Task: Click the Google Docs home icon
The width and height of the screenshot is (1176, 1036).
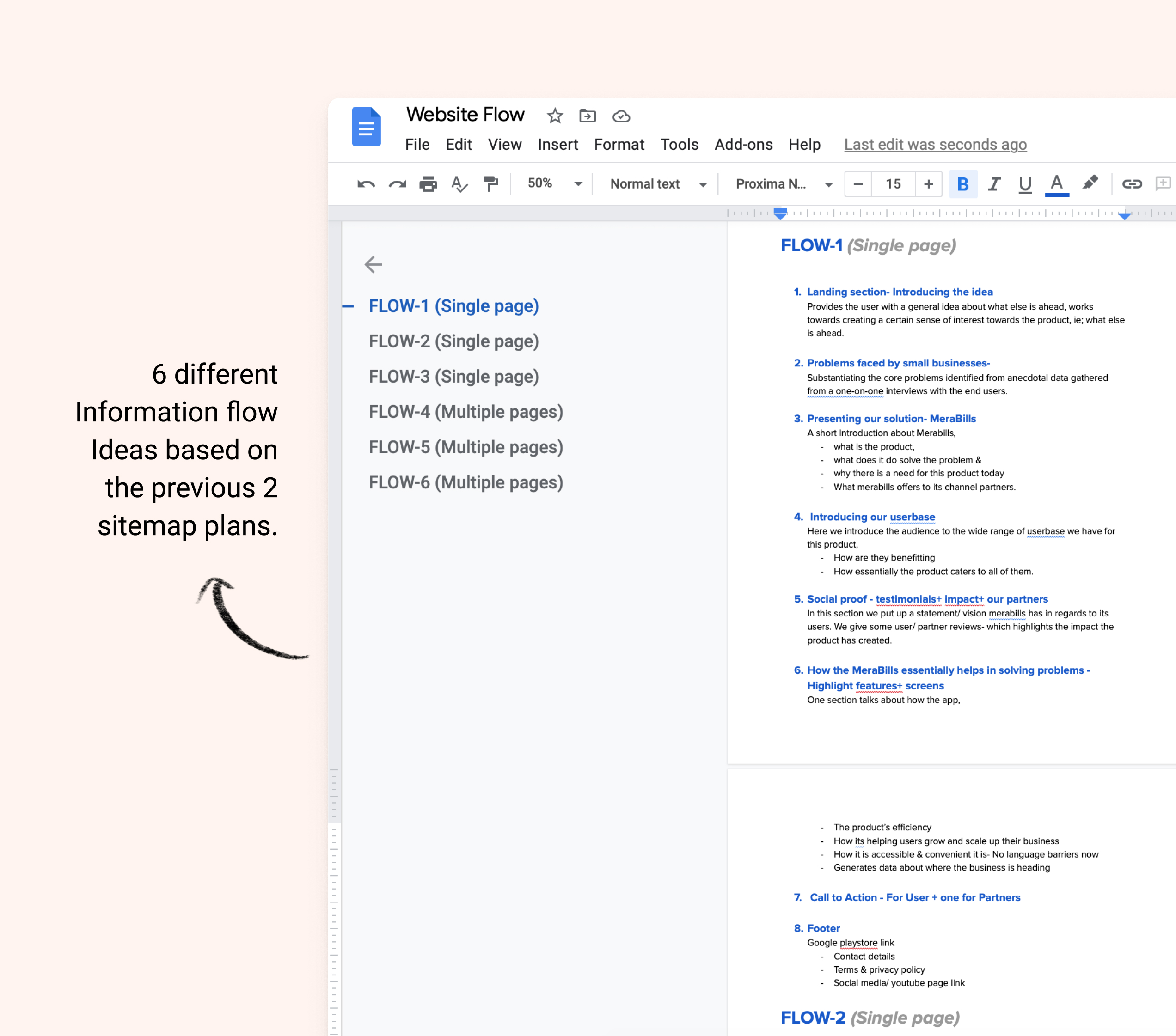Action: click(x=366, y=127)
